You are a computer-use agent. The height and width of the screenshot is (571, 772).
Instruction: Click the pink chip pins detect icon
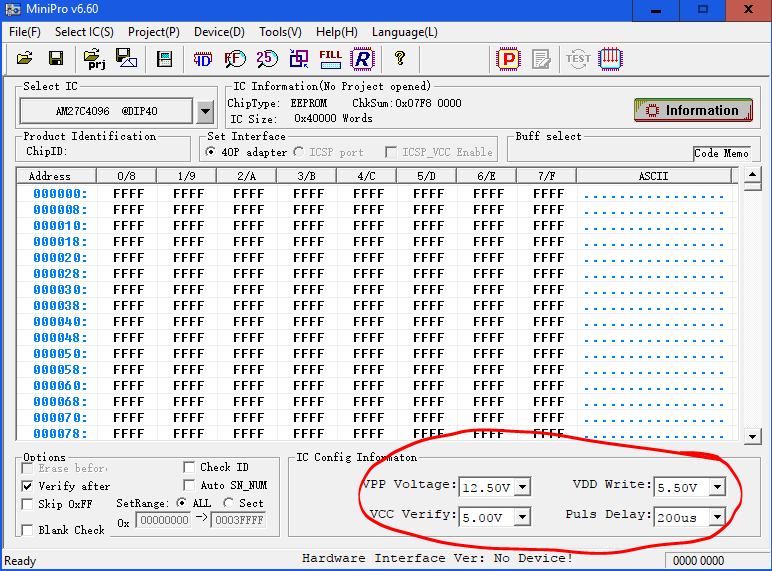point(611,59)
